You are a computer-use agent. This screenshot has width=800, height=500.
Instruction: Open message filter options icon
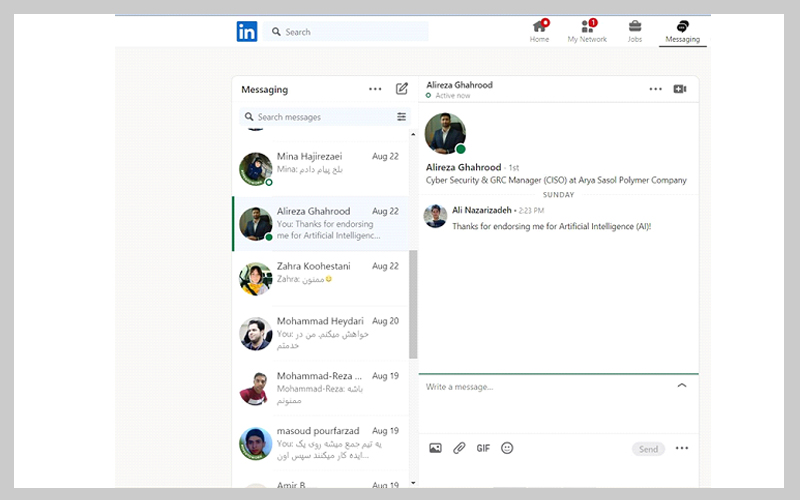401,117
